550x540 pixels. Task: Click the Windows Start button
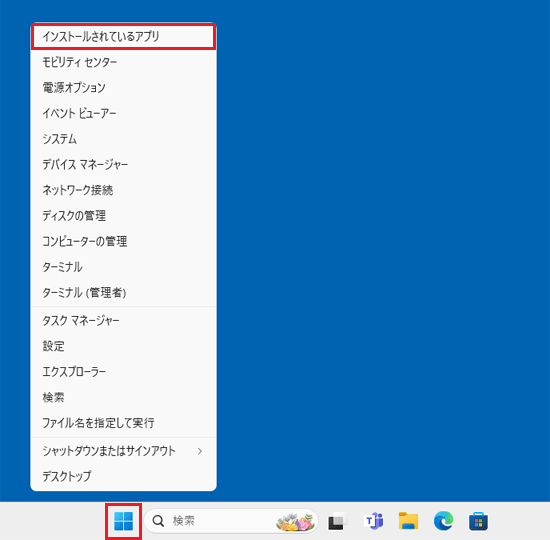click(x=123, y=521)
